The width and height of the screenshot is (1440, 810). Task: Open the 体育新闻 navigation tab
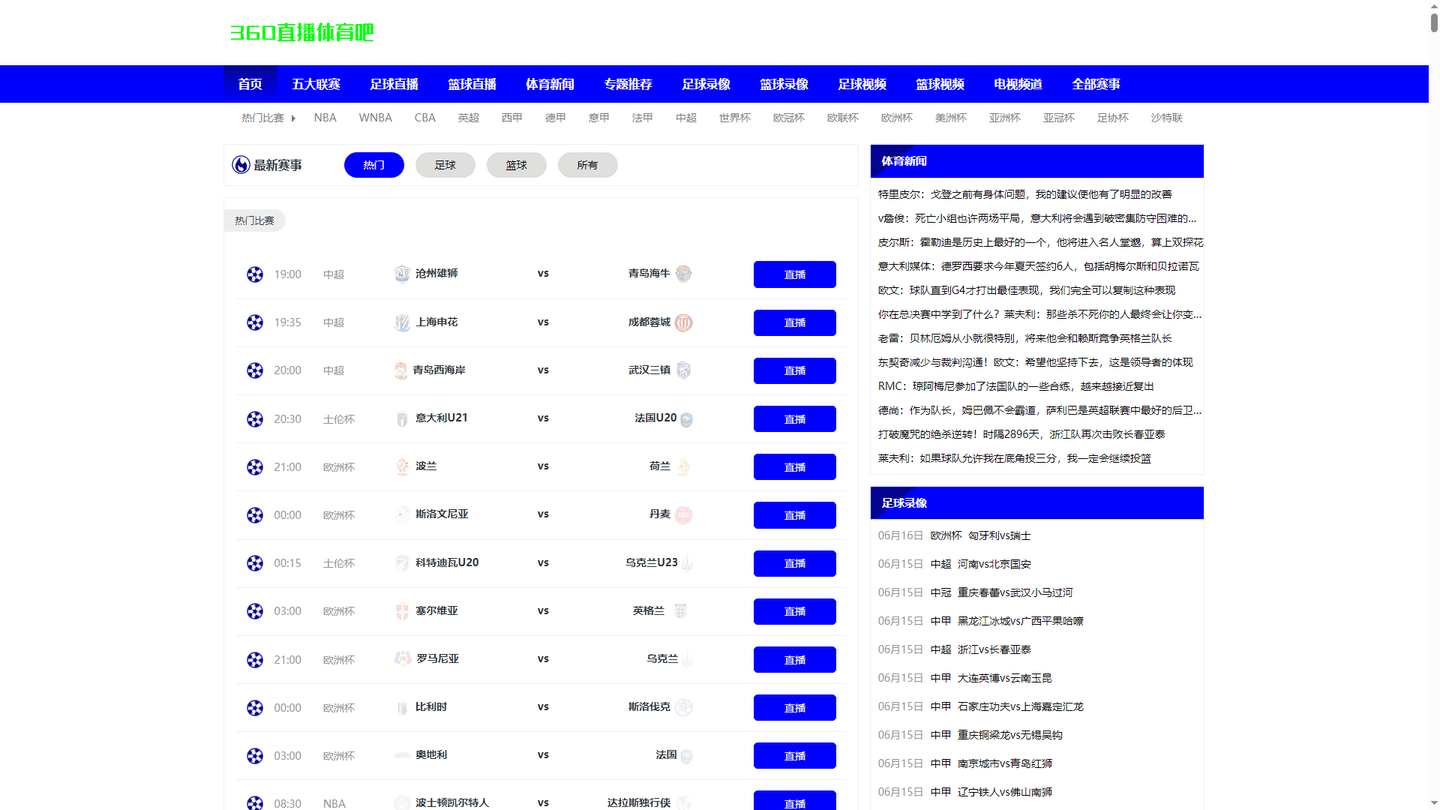(550, 84)
